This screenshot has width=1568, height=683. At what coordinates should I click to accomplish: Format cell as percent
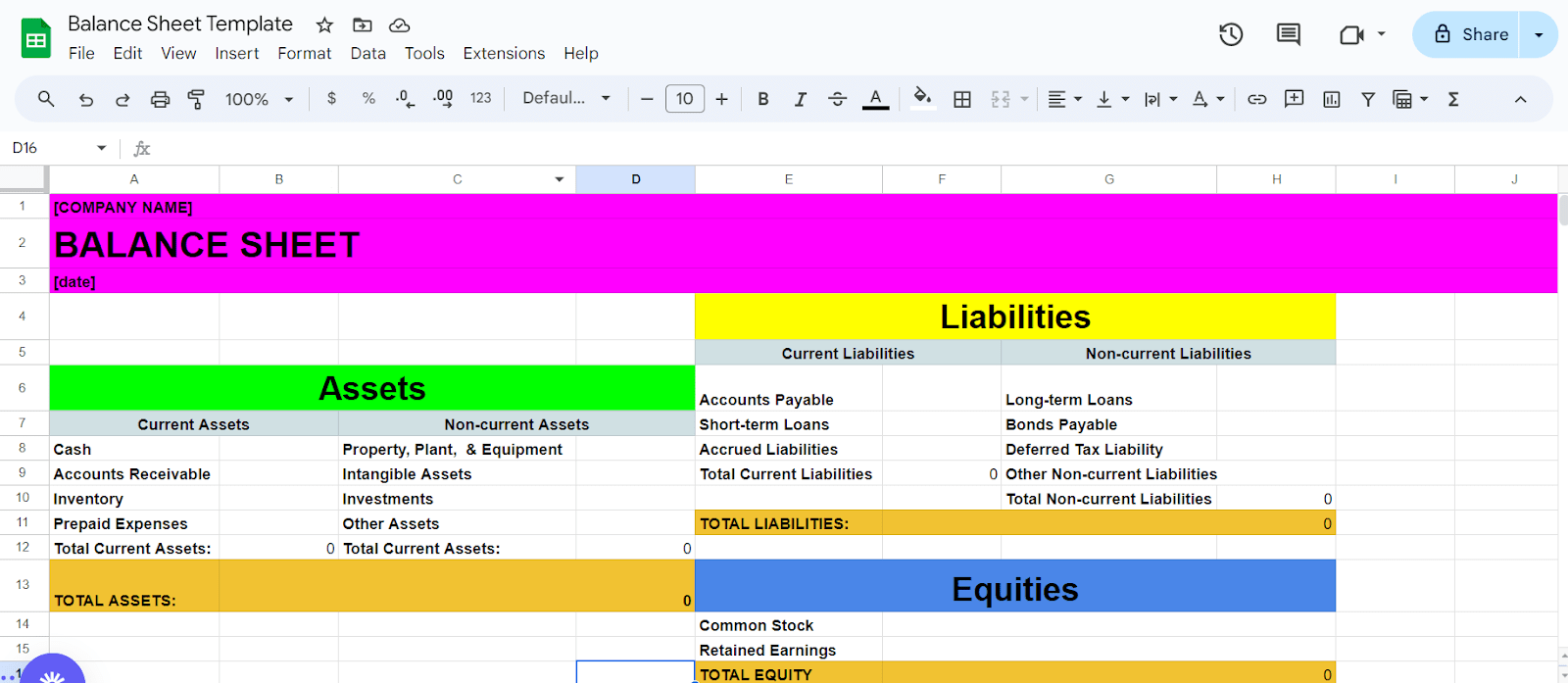[368, 98]
